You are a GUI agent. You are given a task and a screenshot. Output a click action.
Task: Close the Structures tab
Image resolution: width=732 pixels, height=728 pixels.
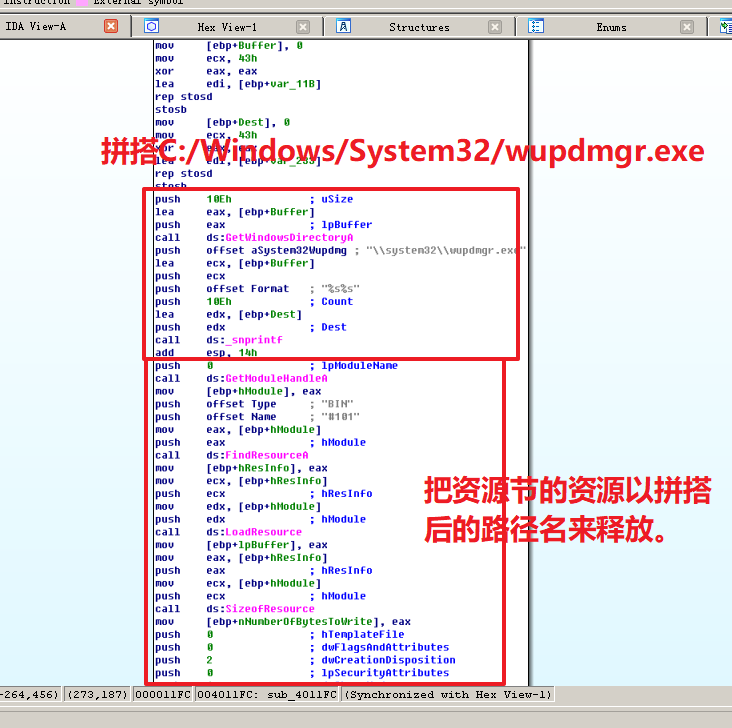[495, 27]
